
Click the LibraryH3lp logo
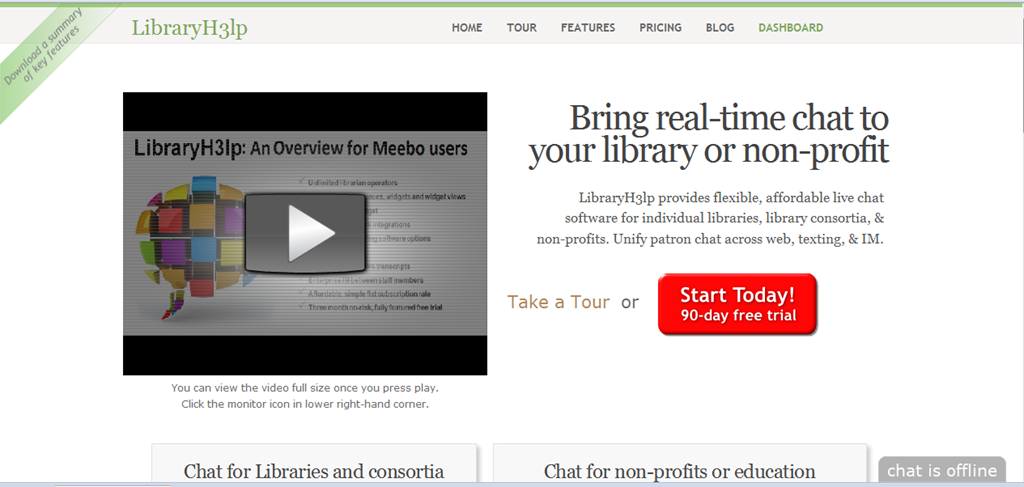coord(189,27)
